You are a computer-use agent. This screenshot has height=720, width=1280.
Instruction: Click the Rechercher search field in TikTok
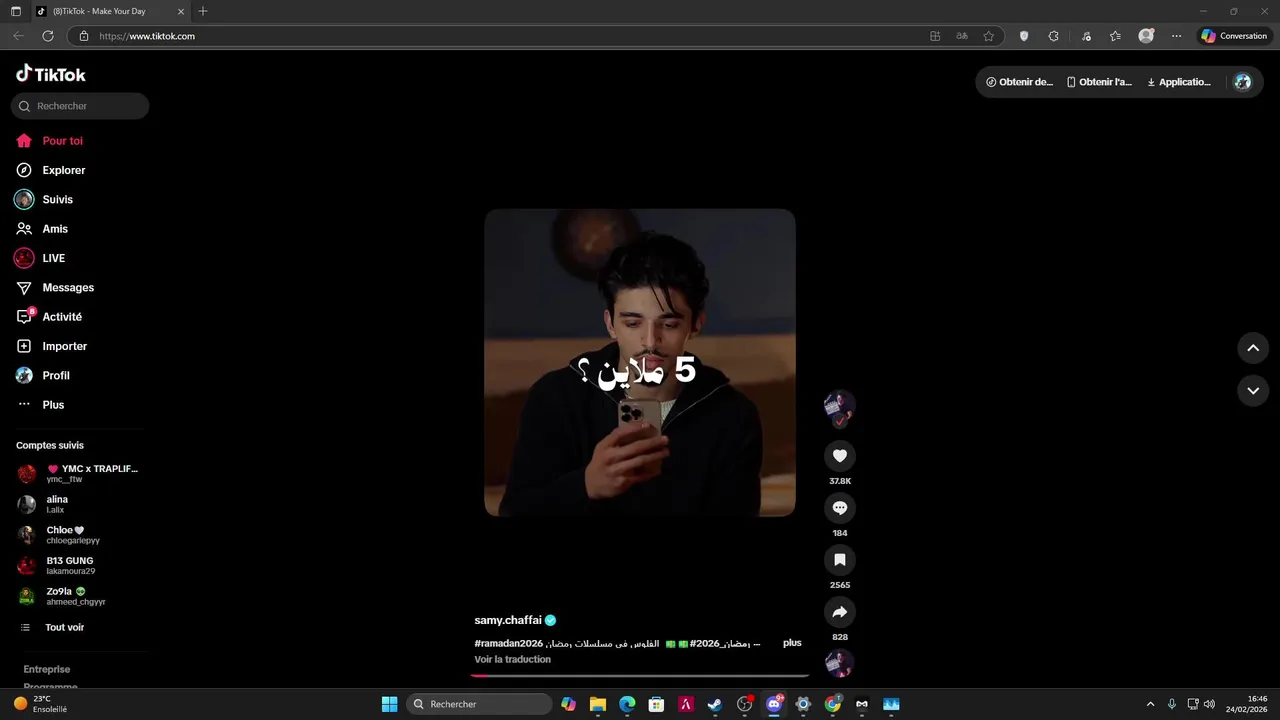click(80, 106)
